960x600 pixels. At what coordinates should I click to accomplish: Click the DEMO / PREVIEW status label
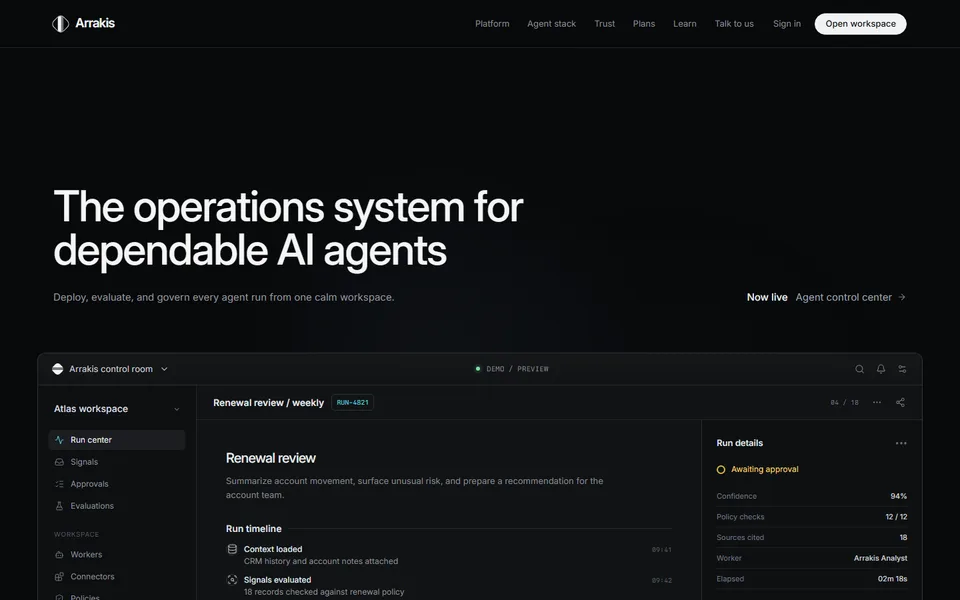pos(512,369)
